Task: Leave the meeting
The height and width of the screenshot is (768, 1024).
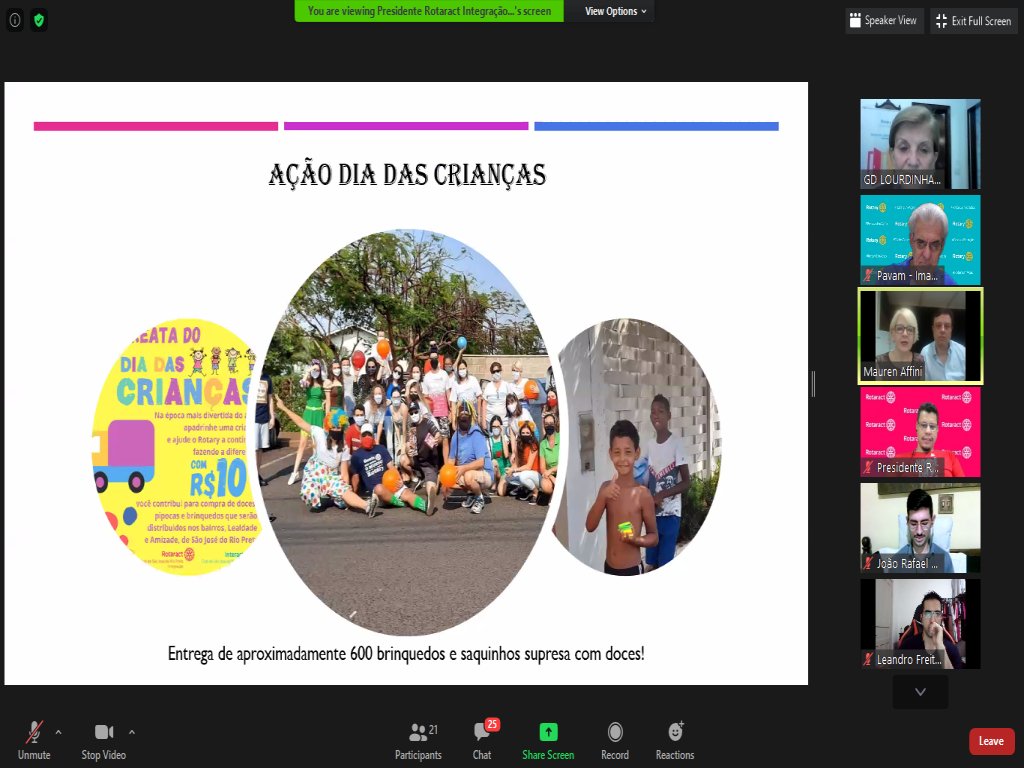Action: [x=991, y=741]
